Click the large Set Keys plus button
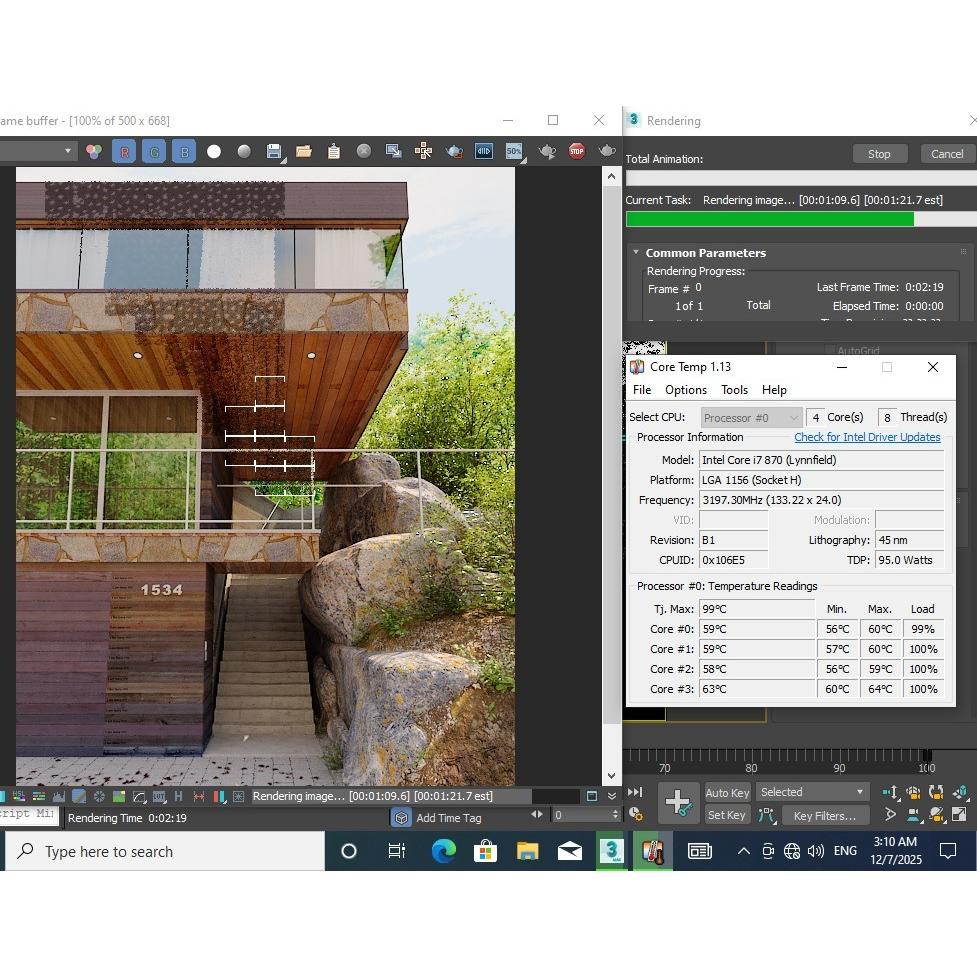977x977 pixels. 678,803
